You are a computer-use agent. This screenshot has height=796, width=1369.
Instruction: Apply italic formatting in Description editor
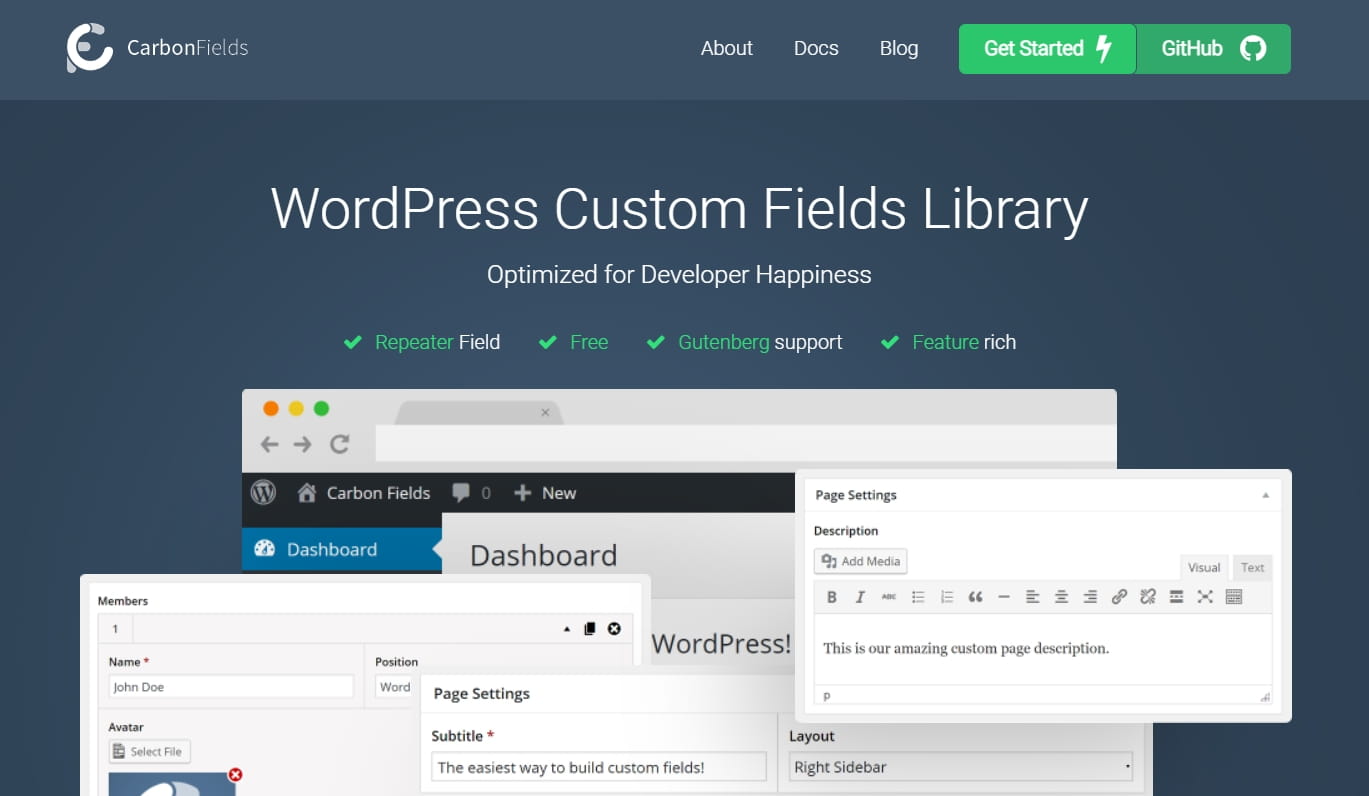[860, 597]
